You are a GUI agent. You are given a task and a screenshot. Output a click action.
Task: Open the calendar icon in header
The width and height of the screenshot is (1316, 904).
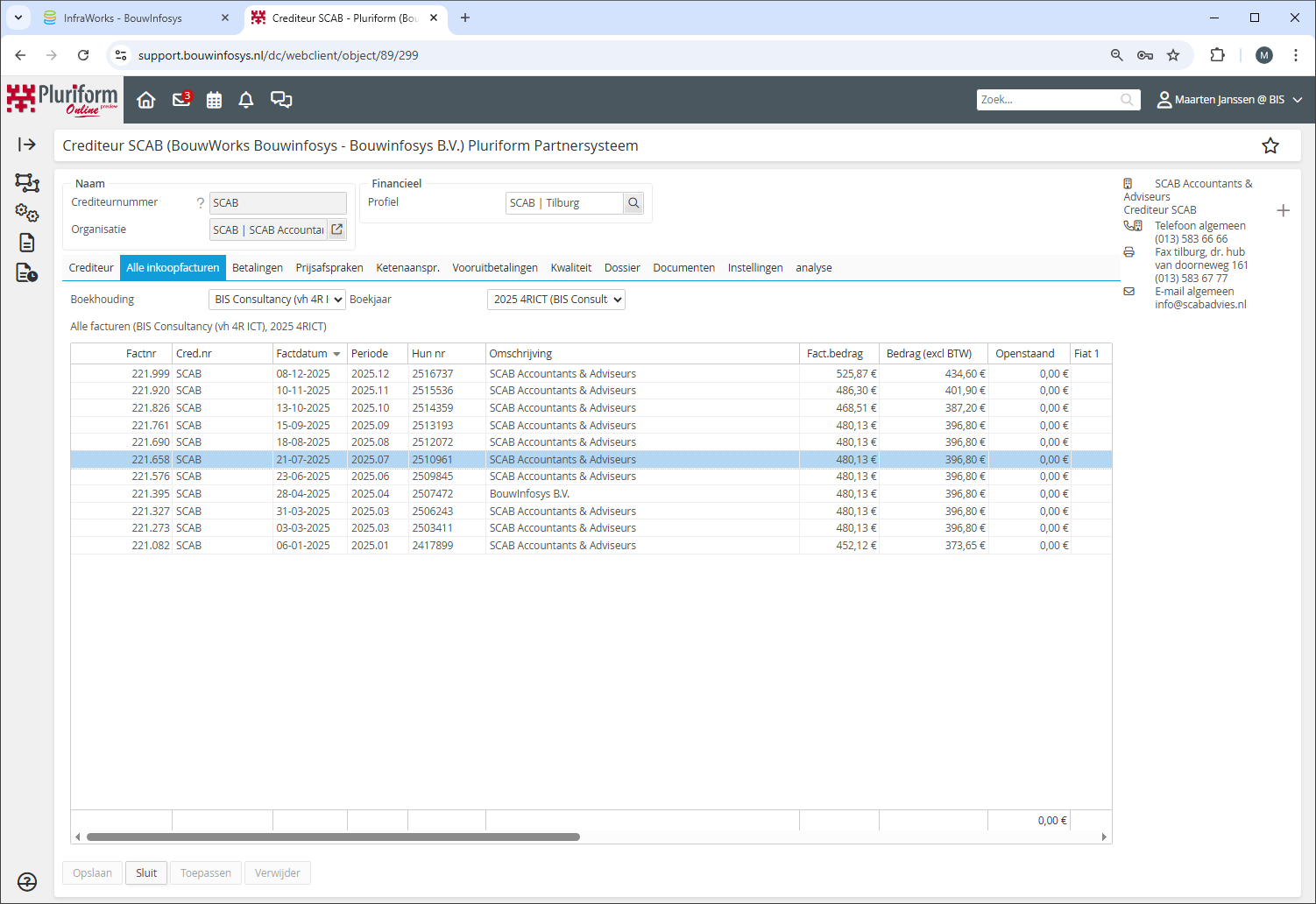(x=214, y=100)
